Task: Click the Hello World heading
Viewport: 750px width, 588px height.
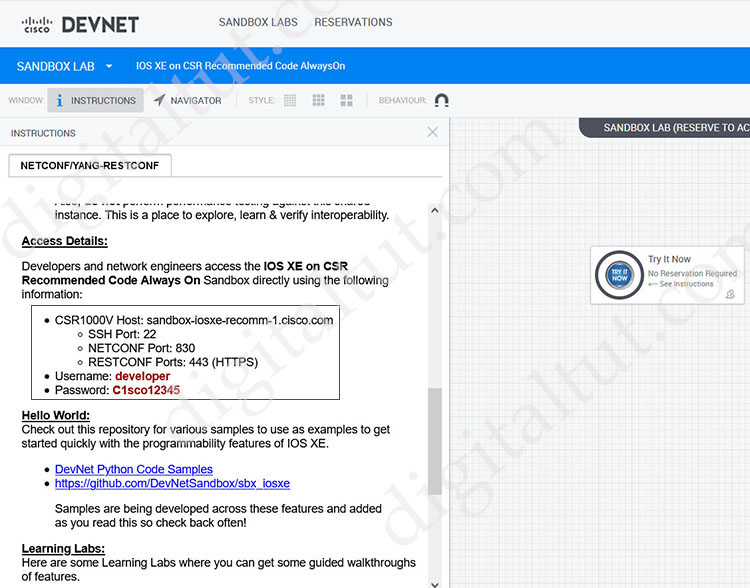Action: (x=55, y=415)
